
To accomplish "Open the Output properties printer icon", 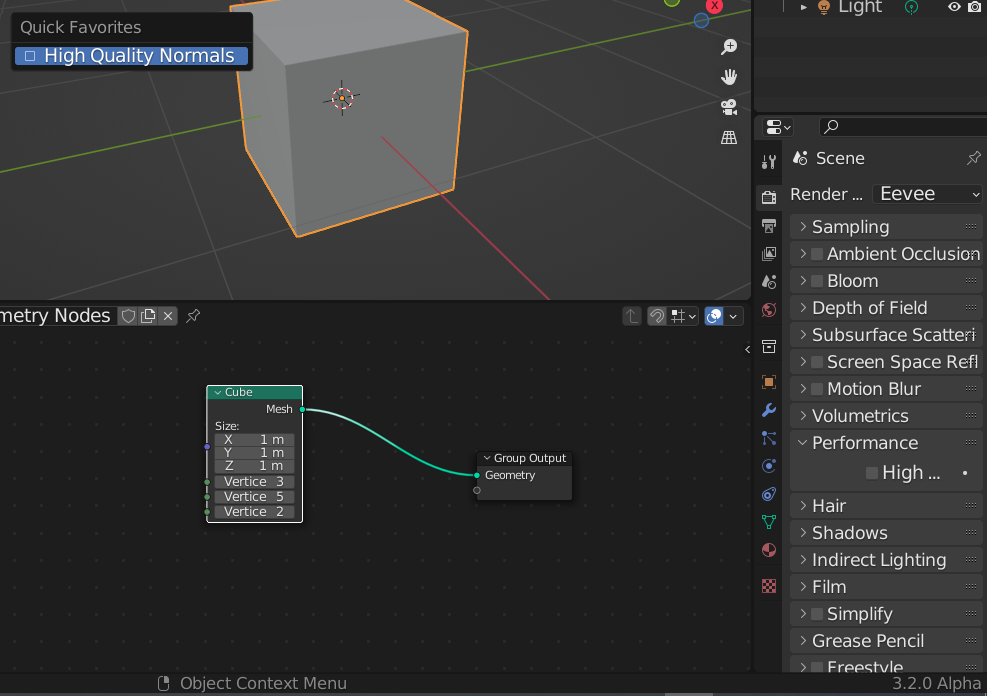I will coord(769,225).
